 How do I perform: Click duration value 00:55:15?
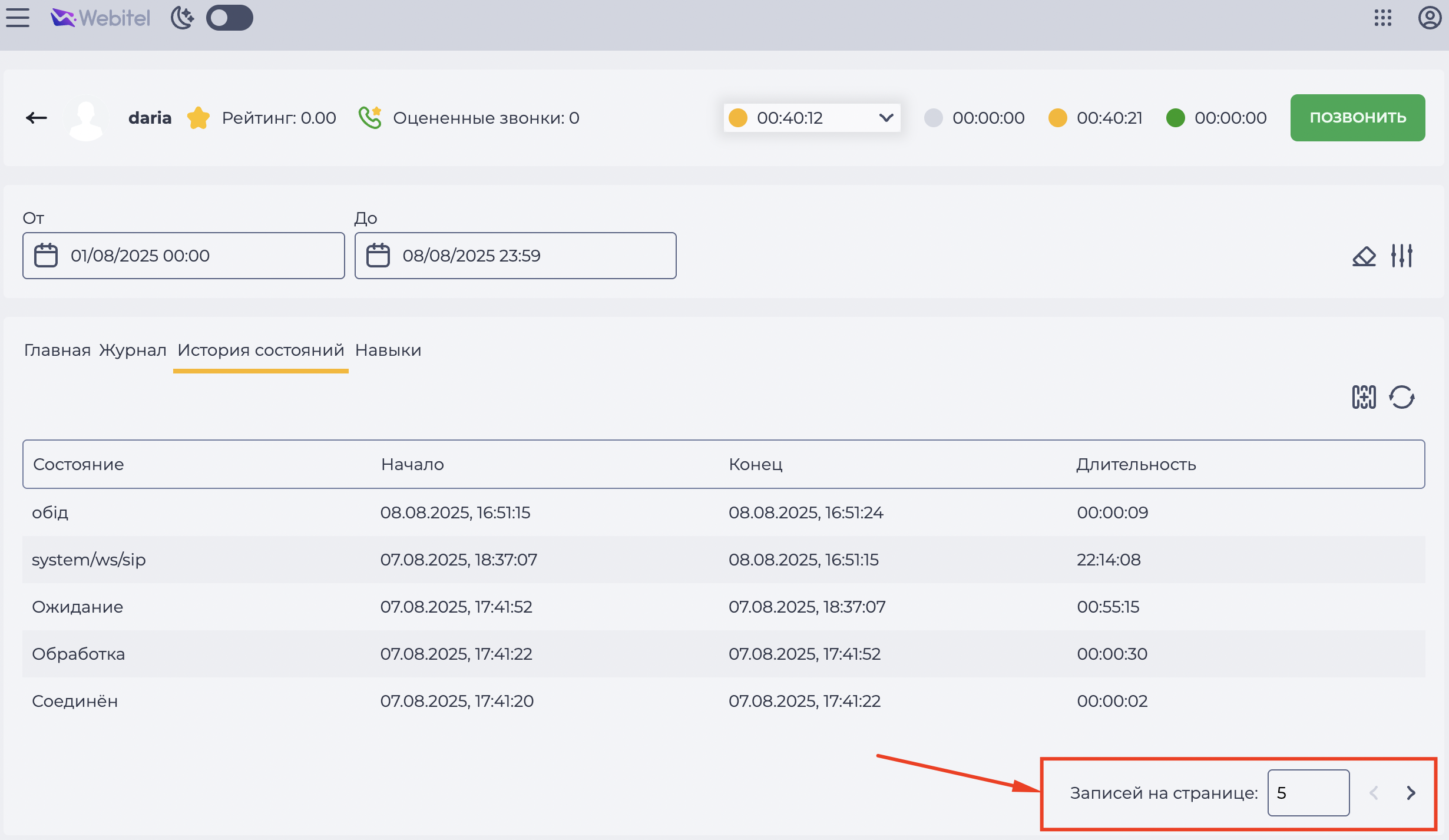click(1108, 607)
